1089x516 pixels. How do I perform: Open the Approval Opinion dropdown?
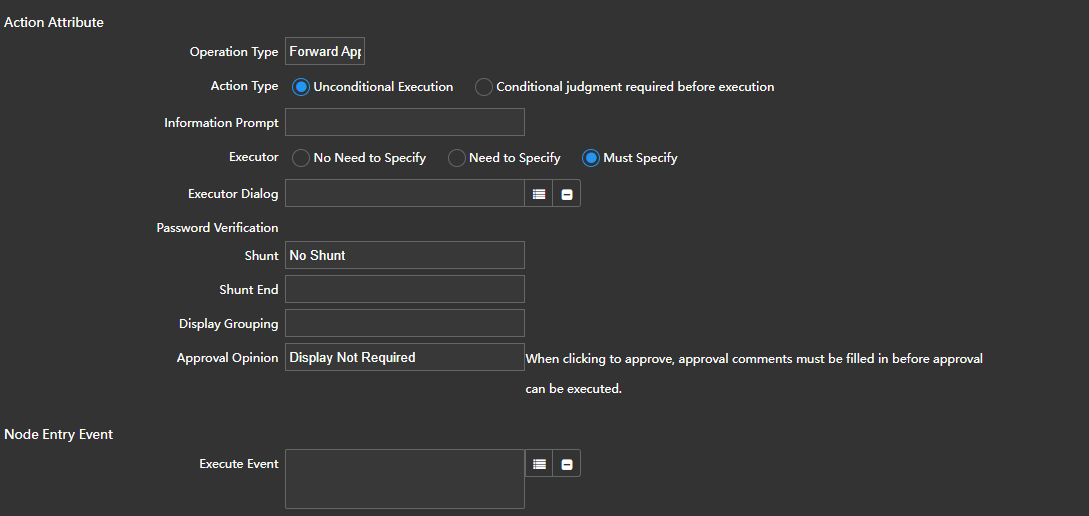click(x=404, y=358)
